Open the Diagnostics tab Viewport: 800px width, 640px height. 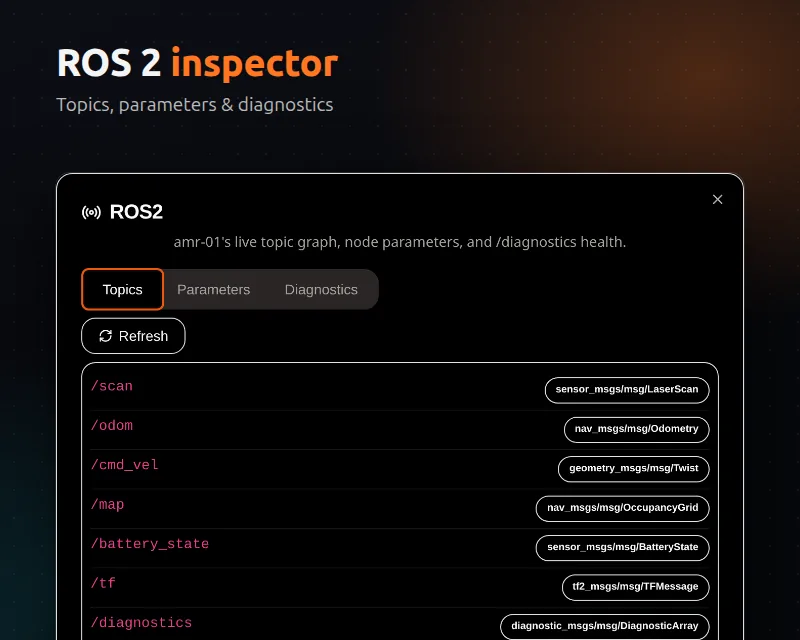(321, 289)
